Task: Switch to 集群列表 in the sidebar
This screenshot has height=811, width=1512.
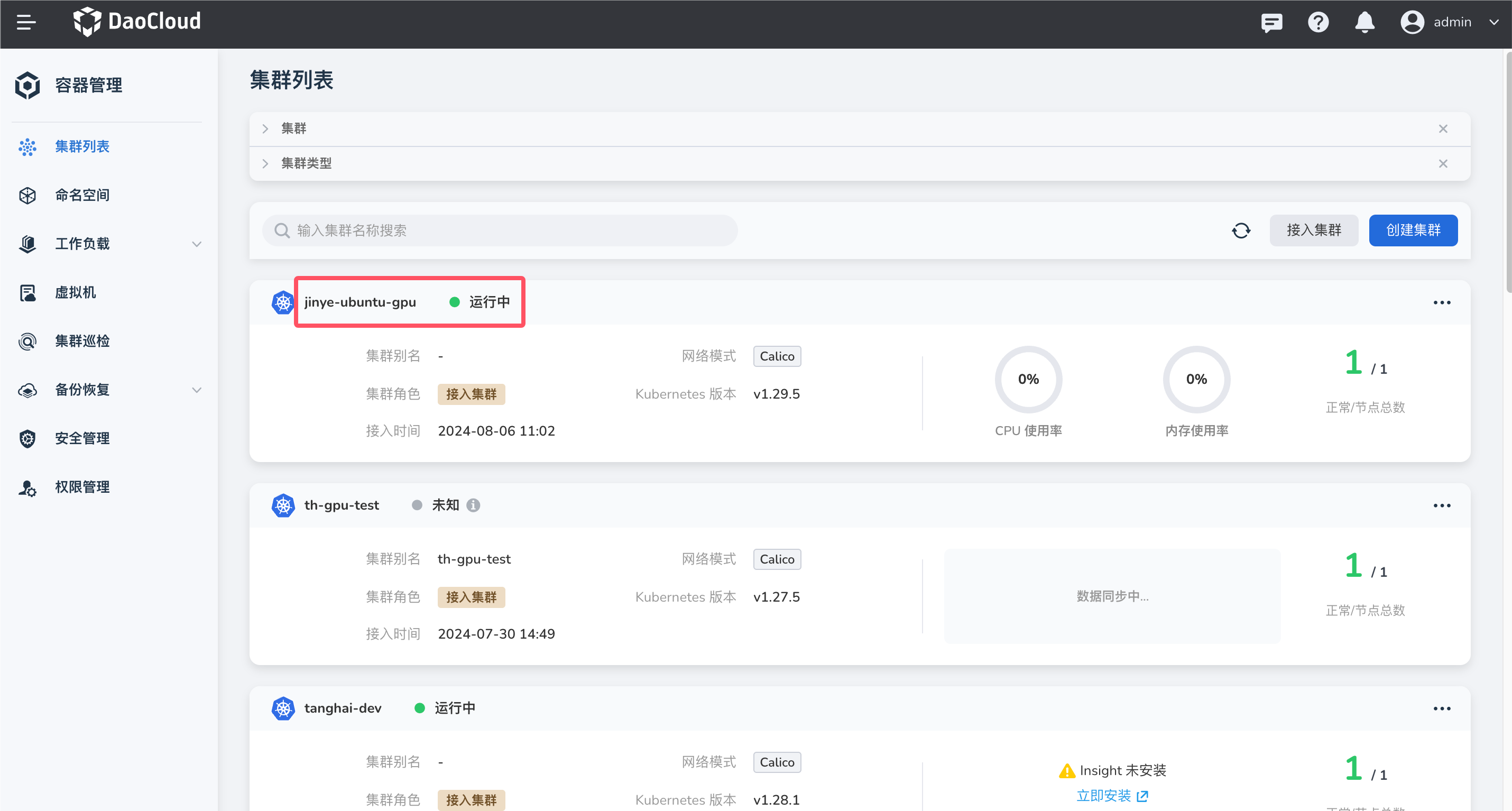Action: (x=82, y=146)
